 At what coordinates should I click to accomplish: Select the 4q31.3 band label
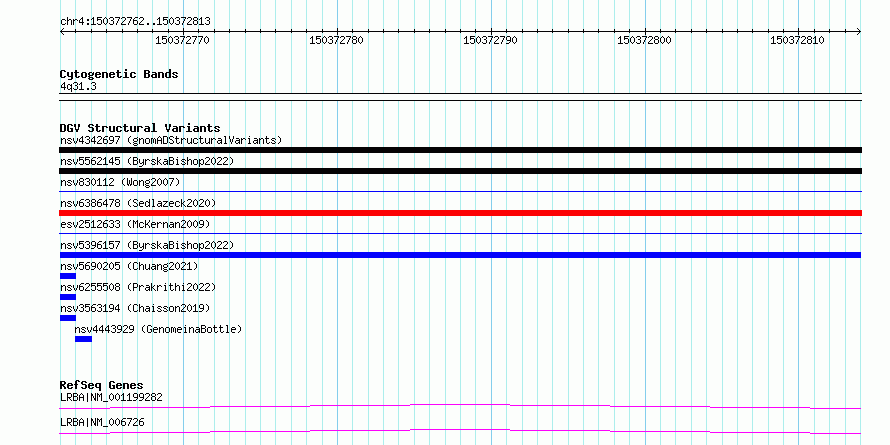coord(78,86)
